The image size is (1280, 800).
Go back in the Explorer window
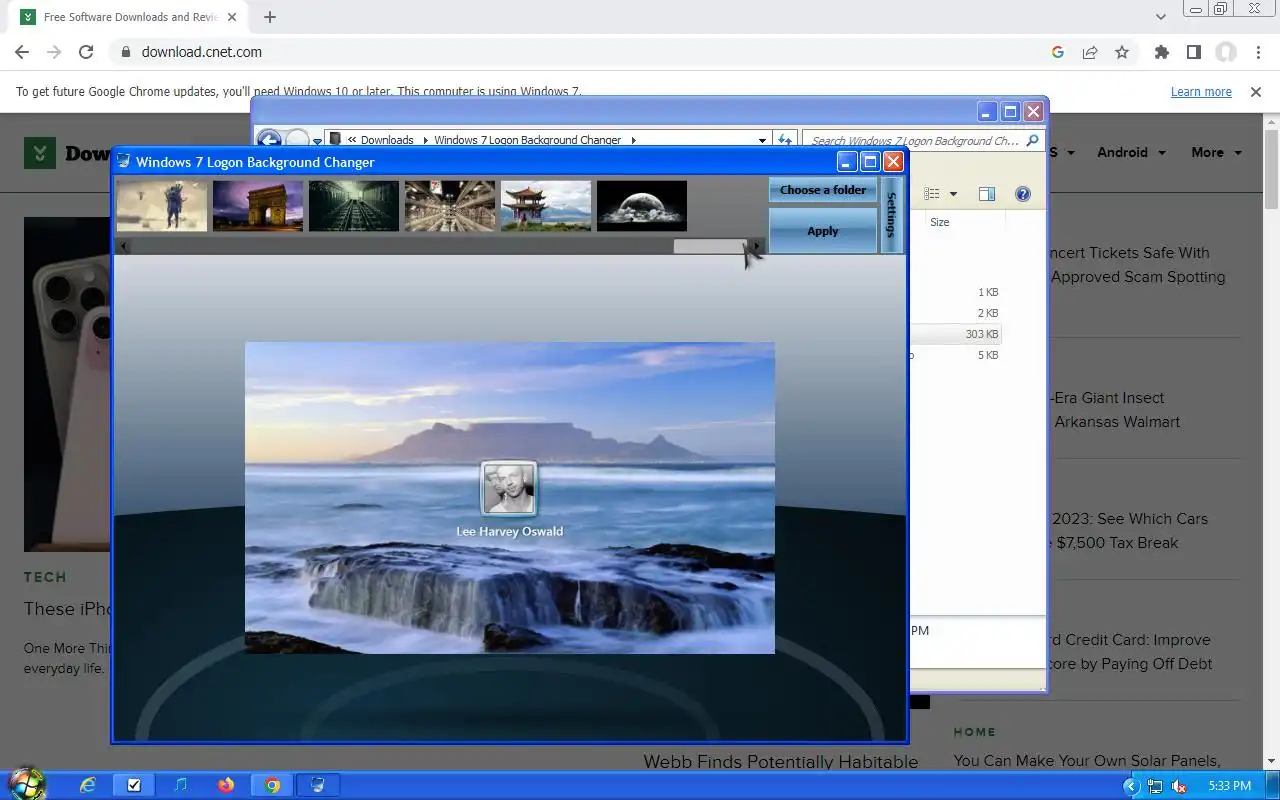point(269,140)
